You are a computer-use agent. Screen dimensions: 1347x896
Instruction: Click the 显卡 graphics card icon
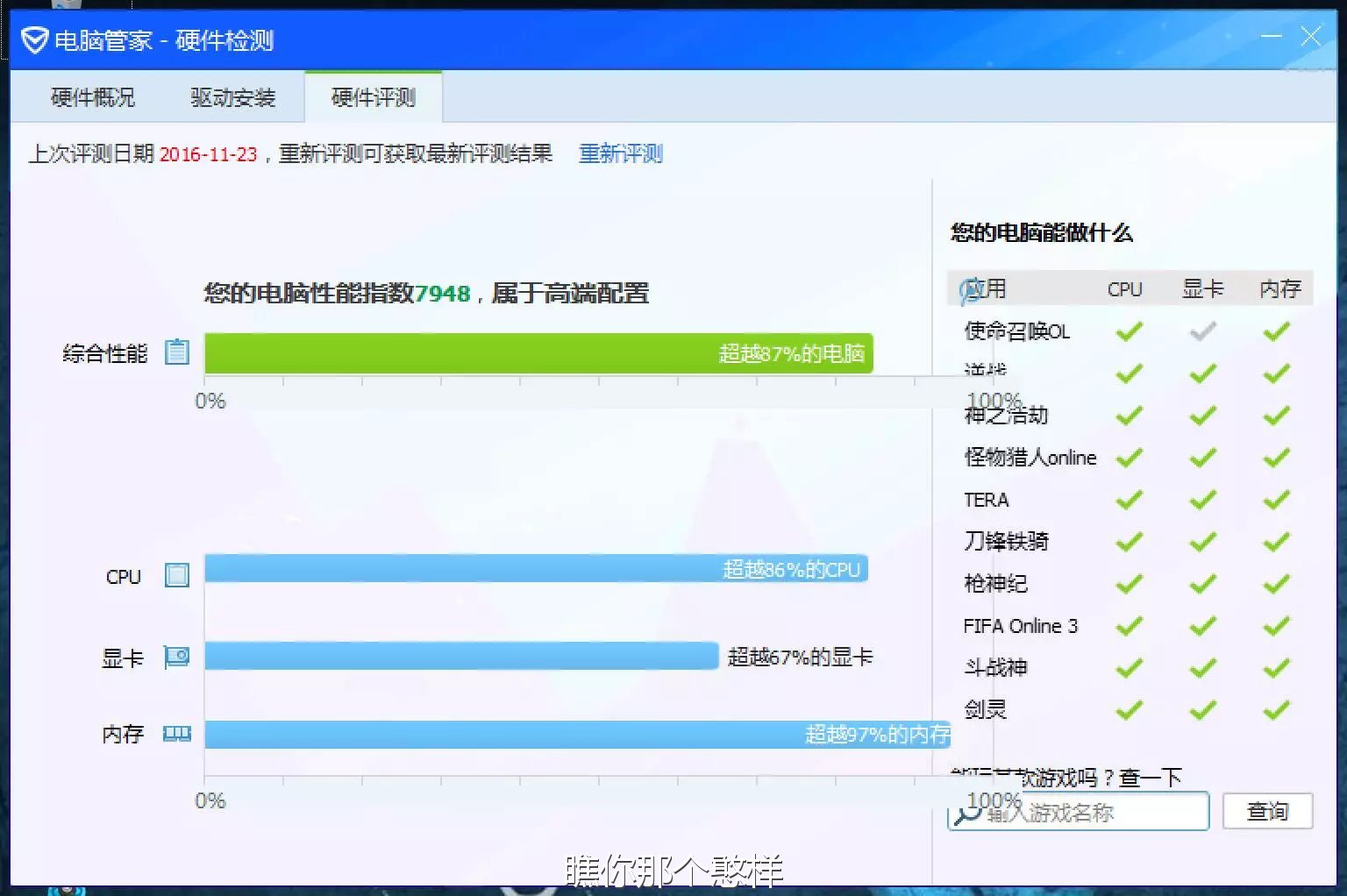coord(177,658)
